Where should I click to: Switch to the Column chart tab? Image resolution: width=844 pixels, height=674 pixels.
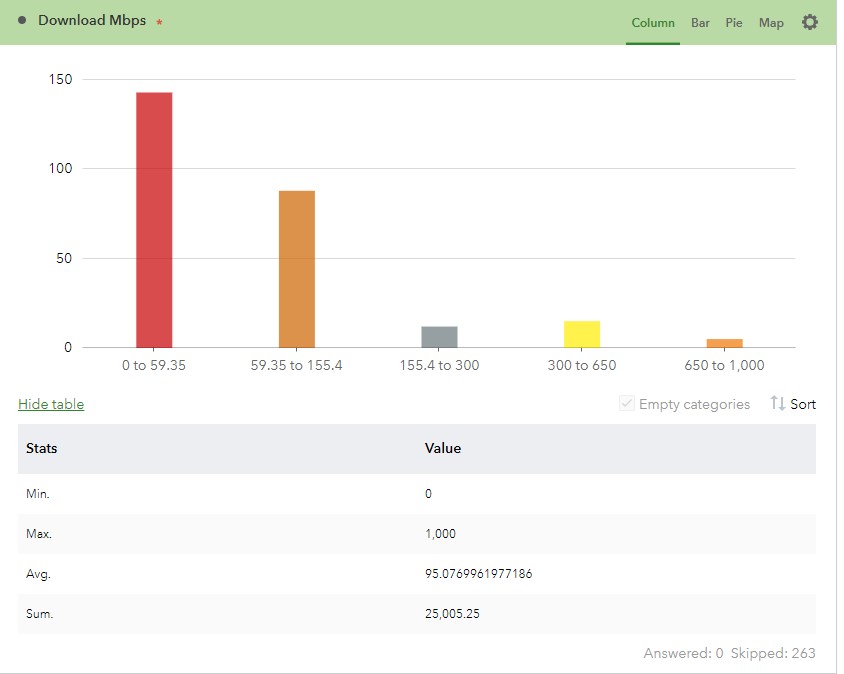(653, 23)
